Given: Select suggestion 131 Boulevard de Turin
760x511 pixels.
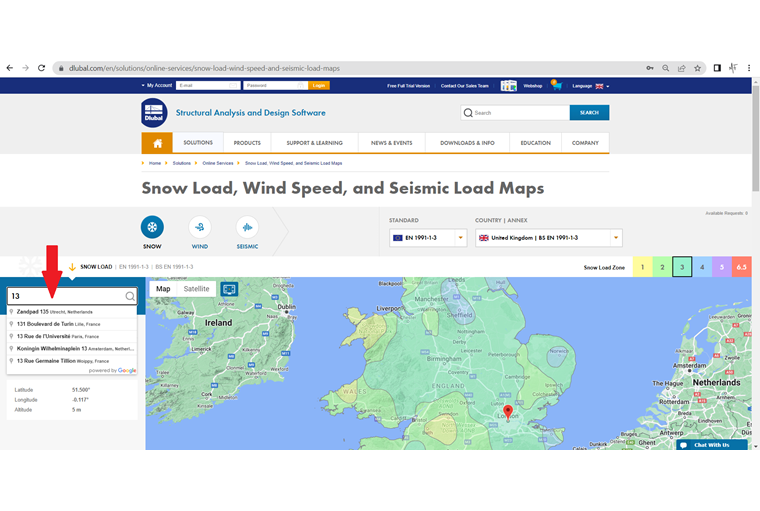Looking at the screenshot, I should (72, 324).
